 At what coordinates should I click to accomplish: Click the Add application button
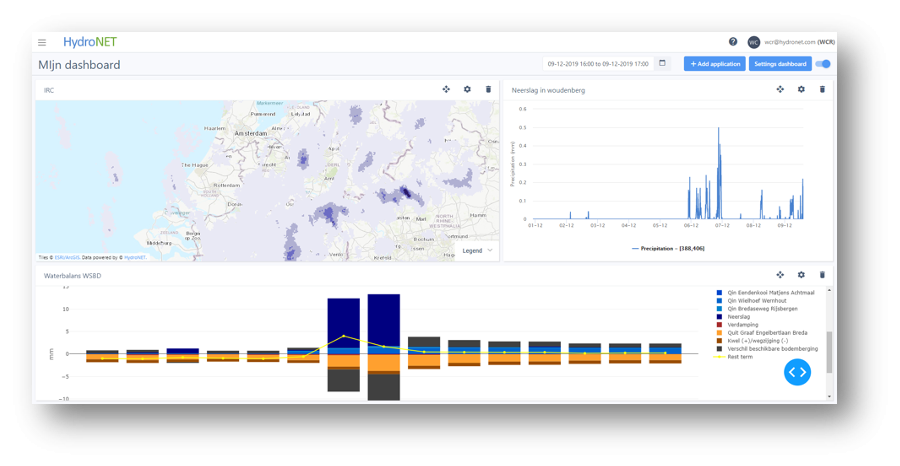pos(715,64)
